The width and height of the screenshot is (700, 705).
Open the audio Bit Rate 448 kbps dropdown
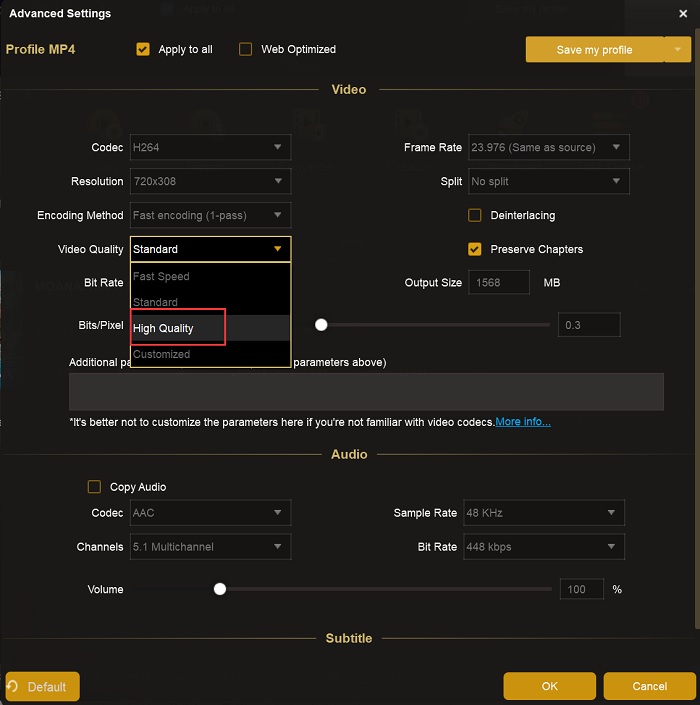(544, 547)
